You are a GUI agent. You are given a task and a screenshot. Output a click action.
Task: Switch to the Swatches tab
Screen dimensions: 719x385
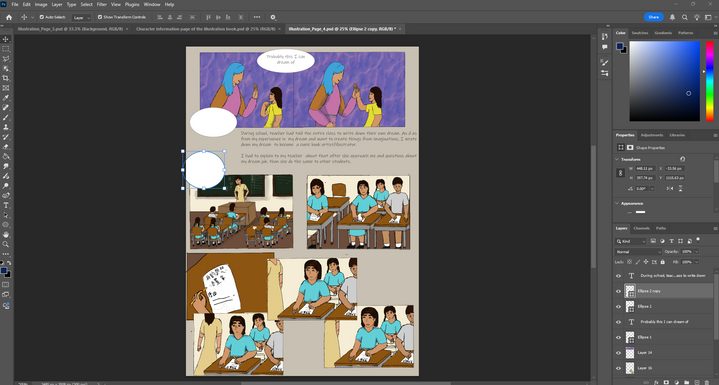click(640, 33)
